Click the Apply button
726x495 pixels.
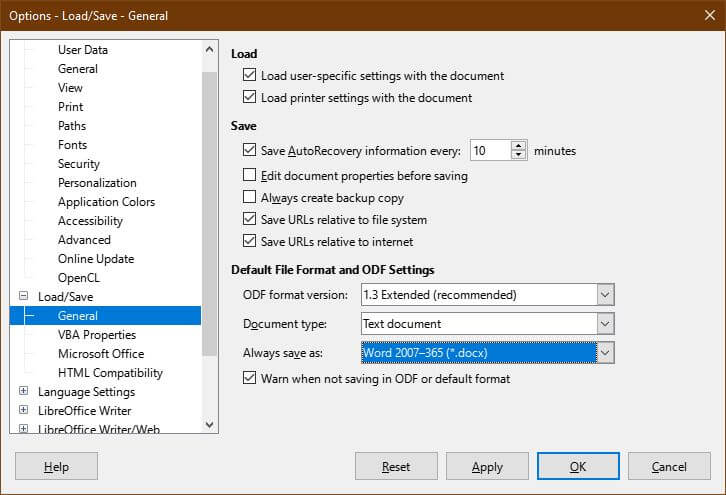click(487, 467)
